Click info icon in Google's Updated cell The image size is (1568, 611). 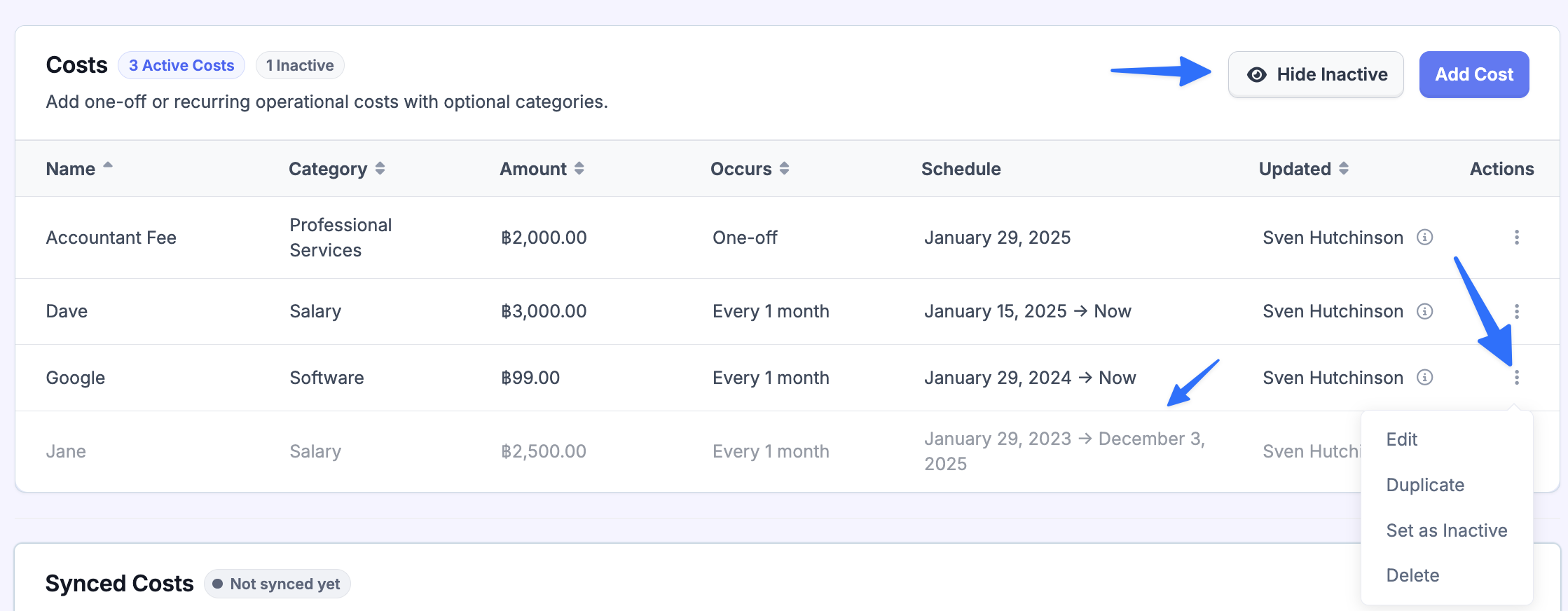[1424, 378]
